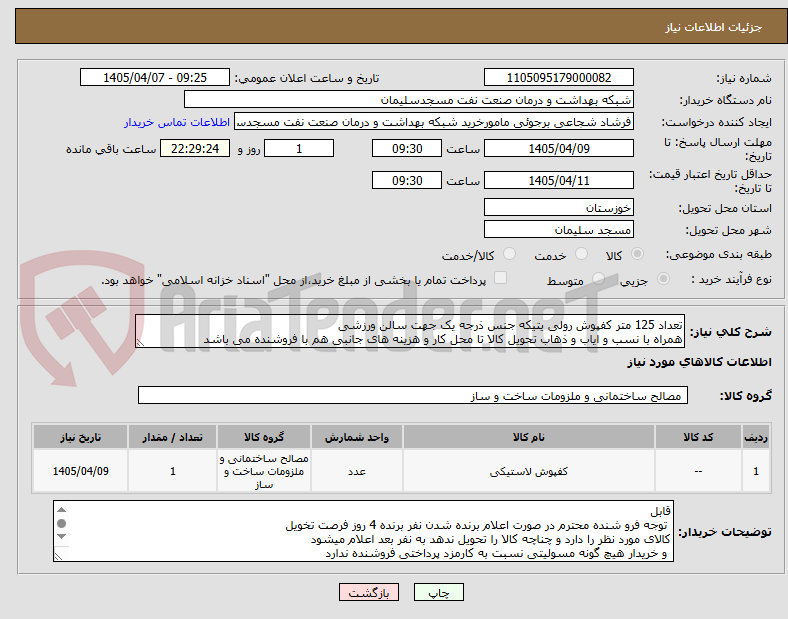The width and height of the screenshot is (788, 619).
Task: Click the واحد شمارش column header
Action: (x=357, y=437)
